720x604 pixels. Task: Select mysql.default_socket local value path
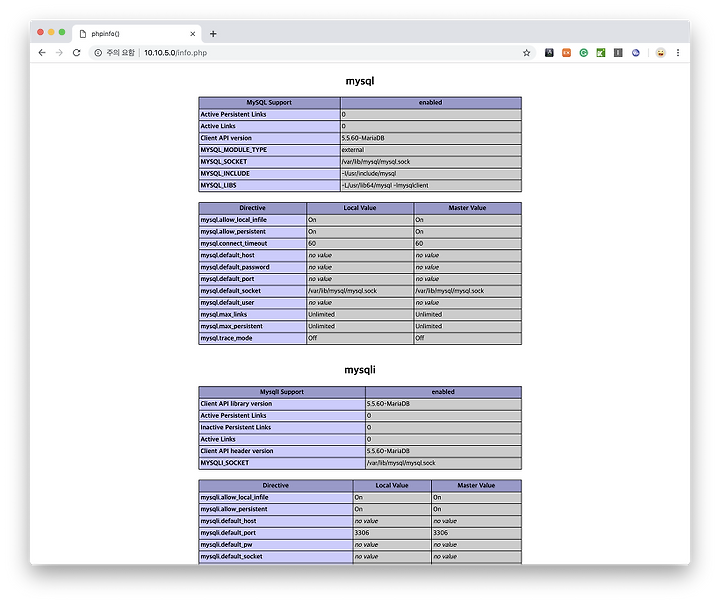[343, 291]
